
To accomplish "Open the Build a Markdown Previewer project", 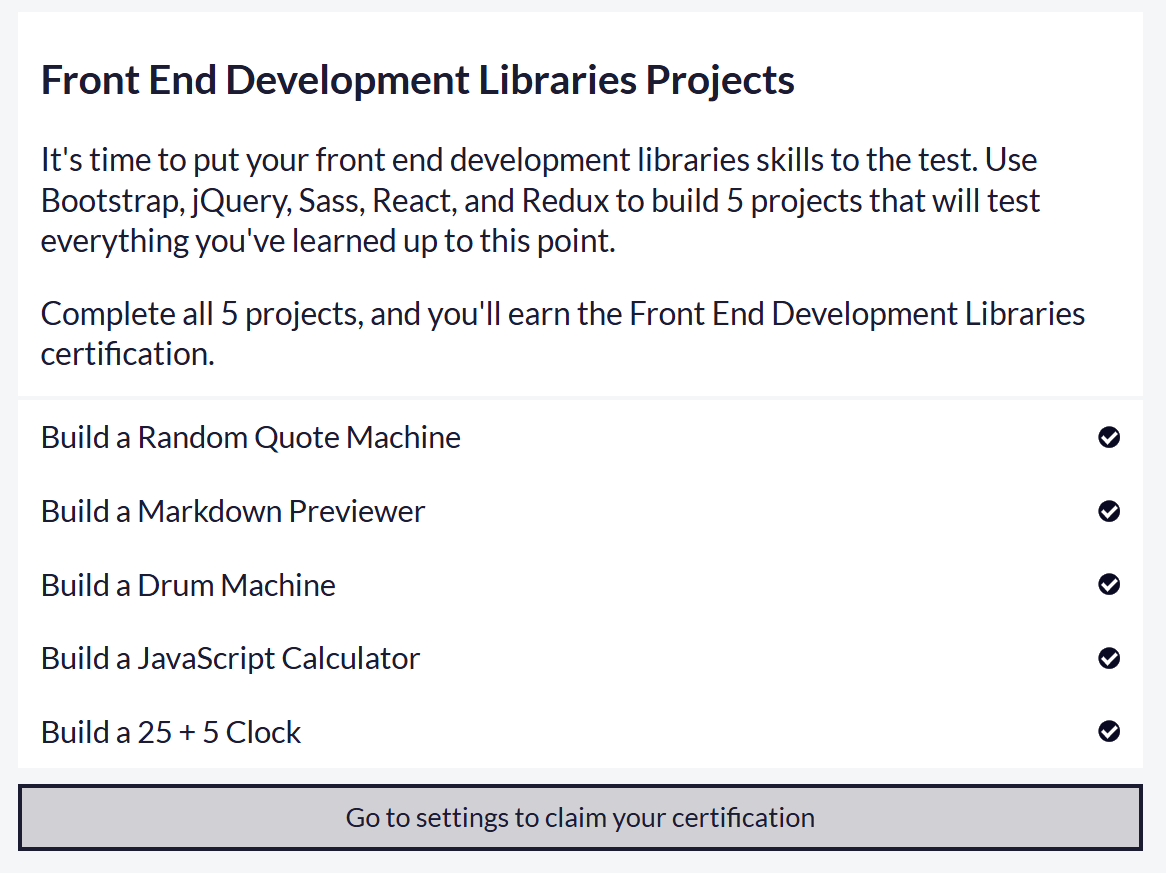I will point(233,511).
